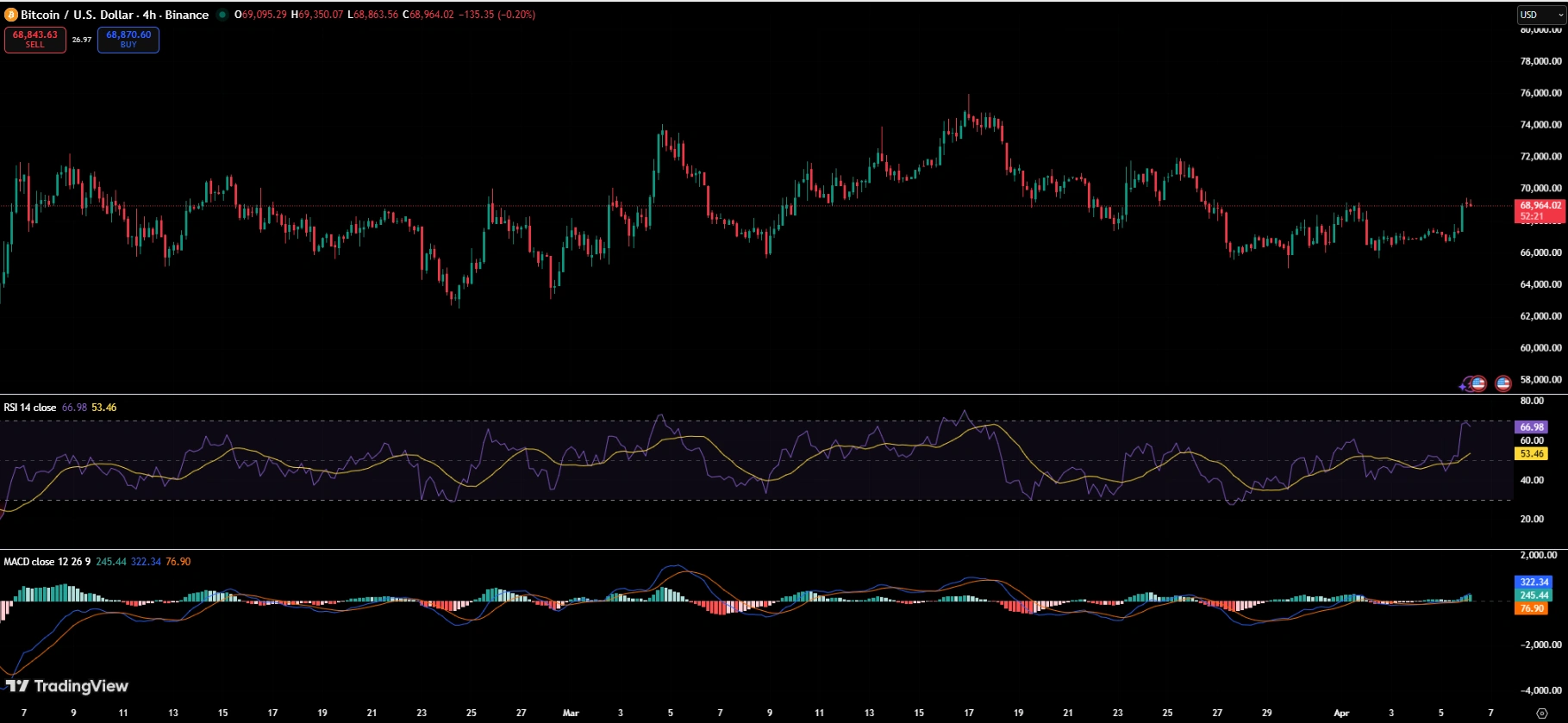Click the green market status dot
The width and height of the screenshot is (1568, 723).
pyautogui.click(x=222, y=15)
